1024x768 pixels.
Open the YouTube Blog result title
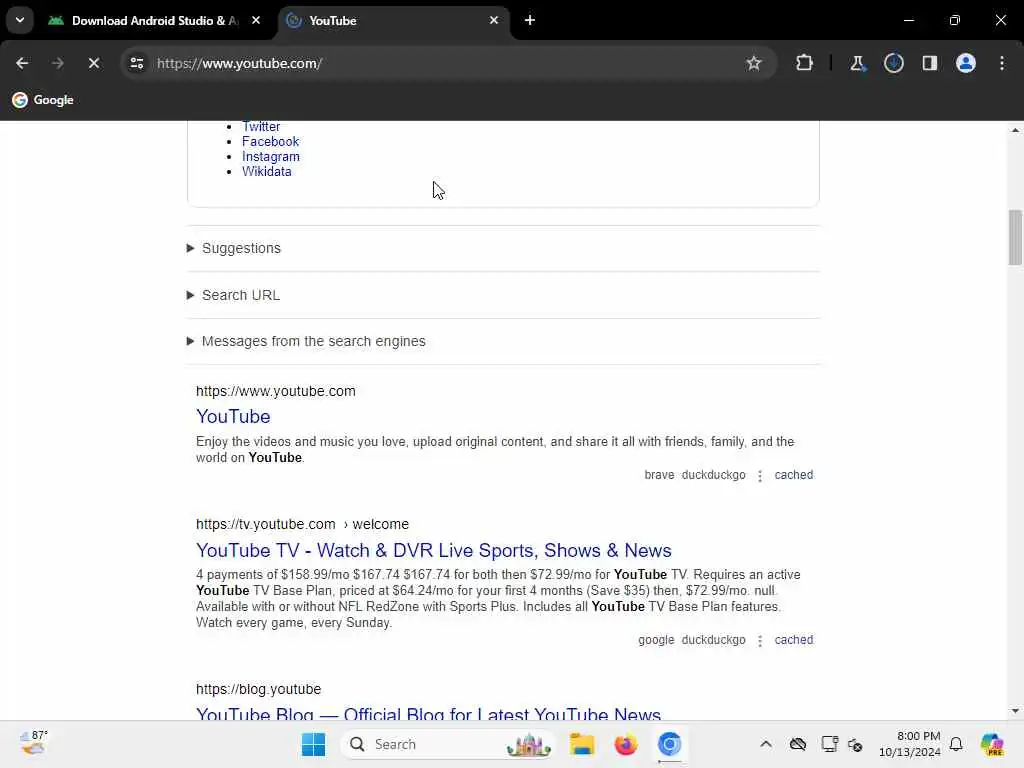point(428,713)
